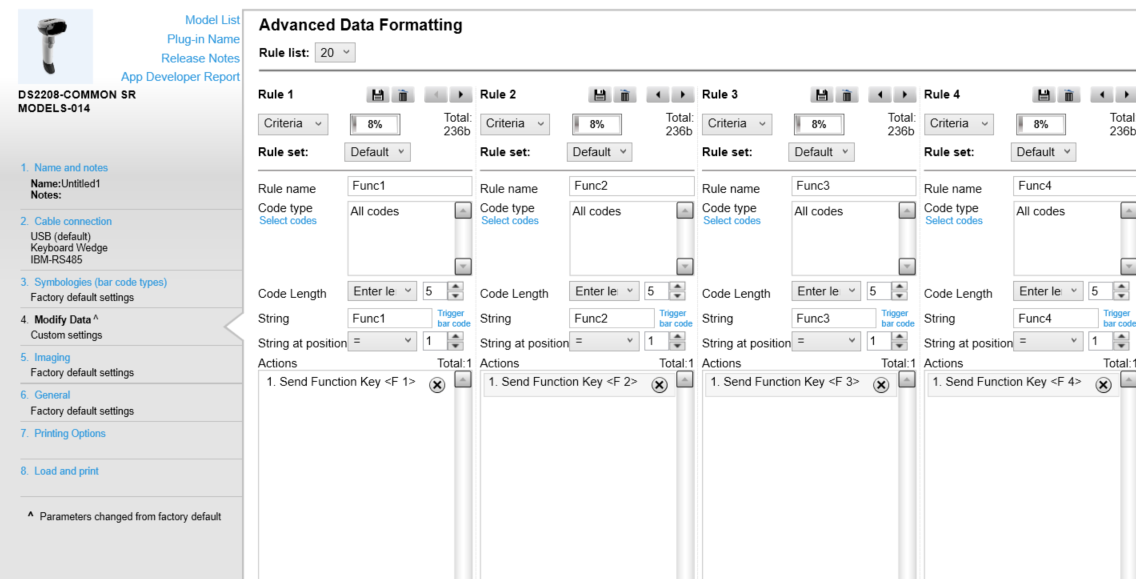
Task: Move Rule 4 using its left arrow icon
Action: click(1101, 94)
